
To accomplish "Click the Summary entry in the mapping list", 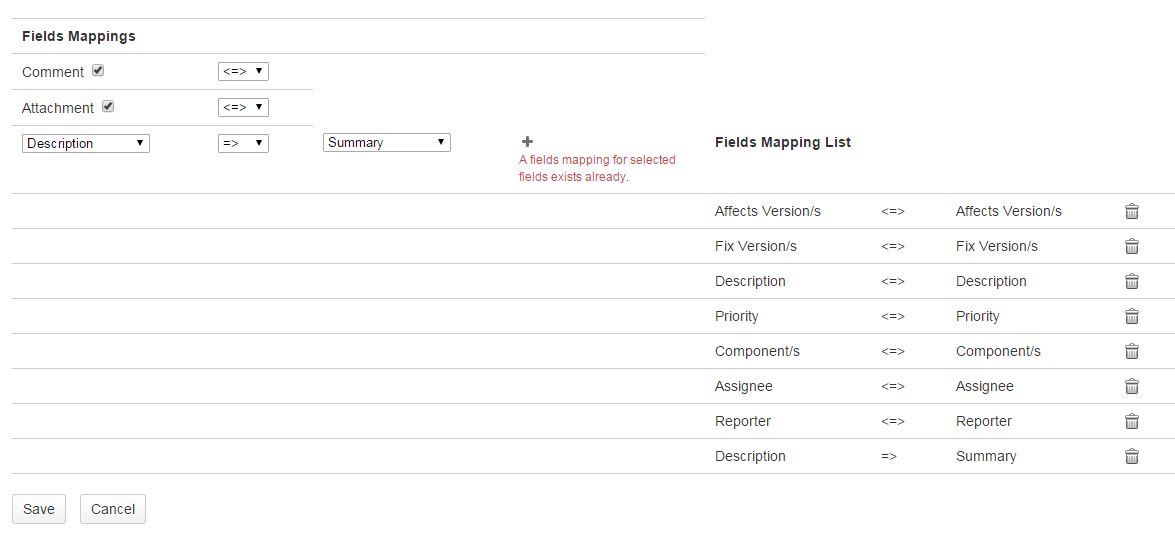I will click(x=986, y=456).
